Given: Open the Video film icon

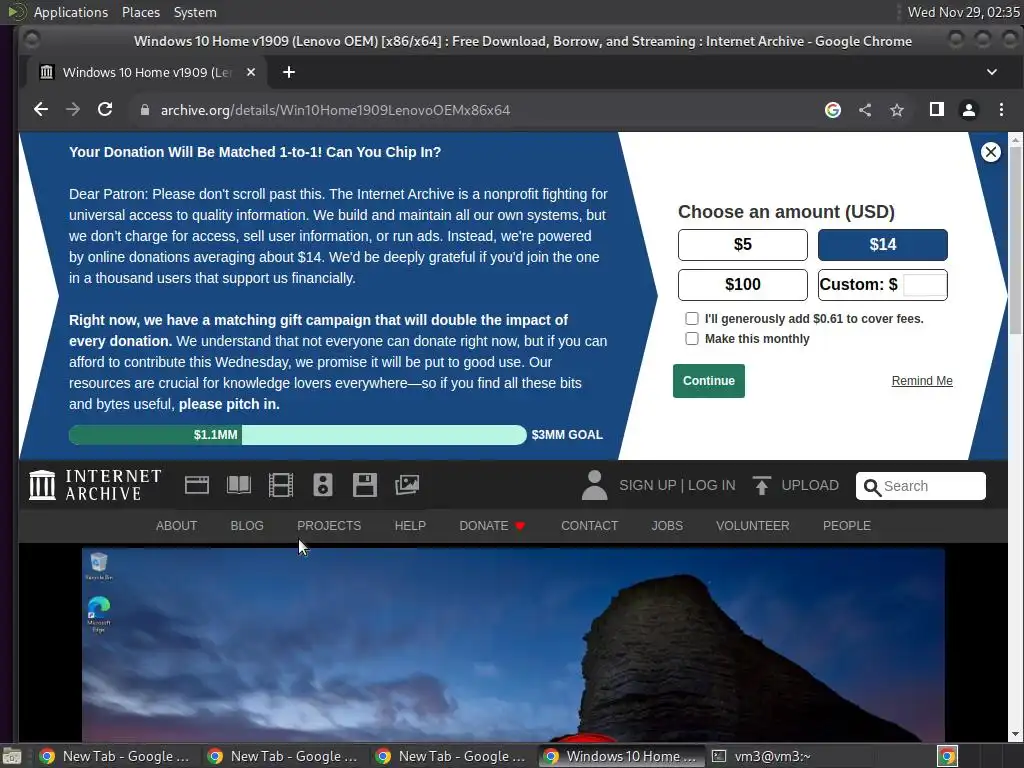Looking at the screenshot, I should 281,485.
